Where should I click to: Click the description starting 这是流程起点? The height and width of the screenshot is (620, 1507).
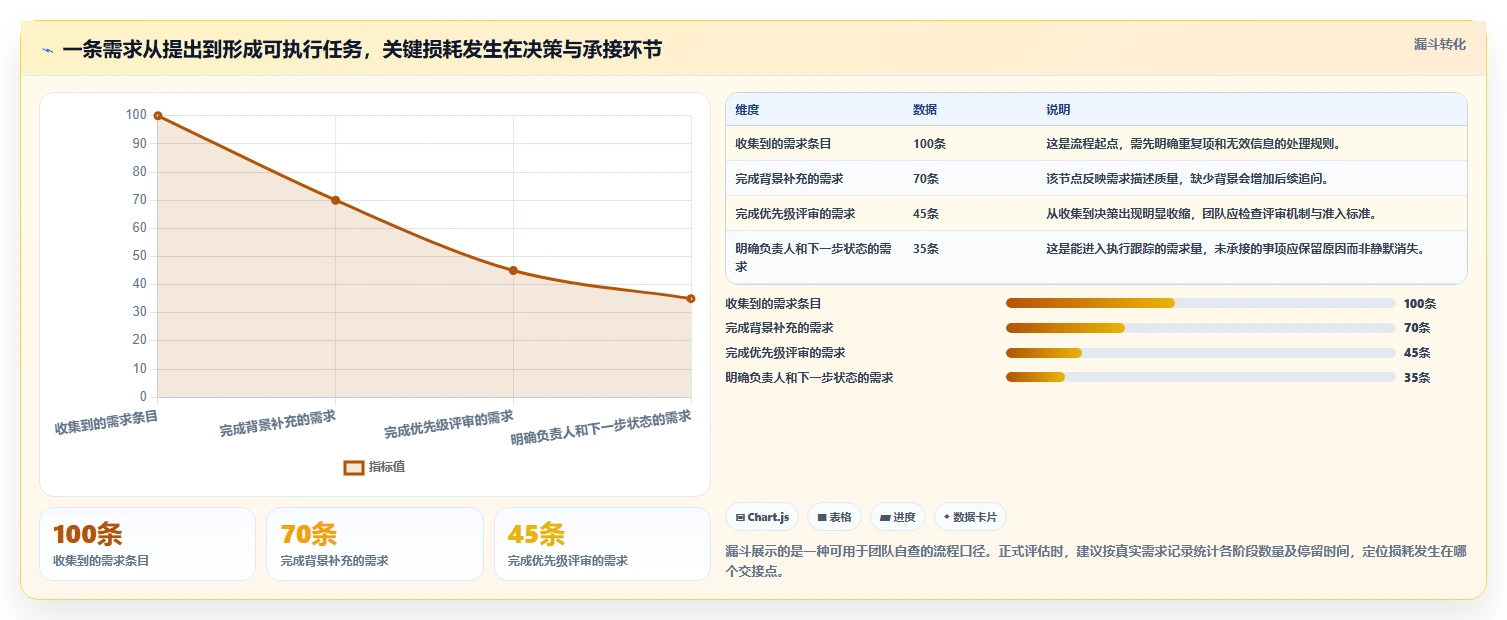[1193, 144]
